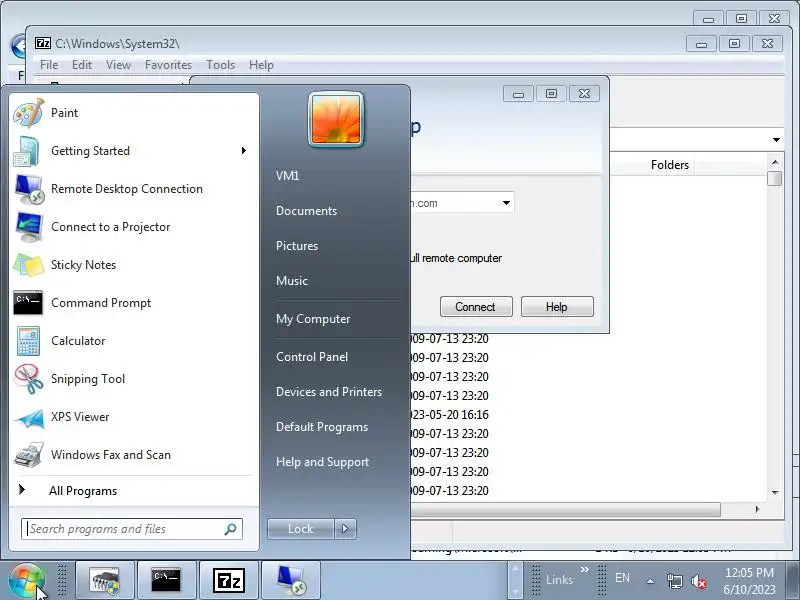
Task: Click 7-Zip vertical scrollbar down arrow
Action: [775, 492]
